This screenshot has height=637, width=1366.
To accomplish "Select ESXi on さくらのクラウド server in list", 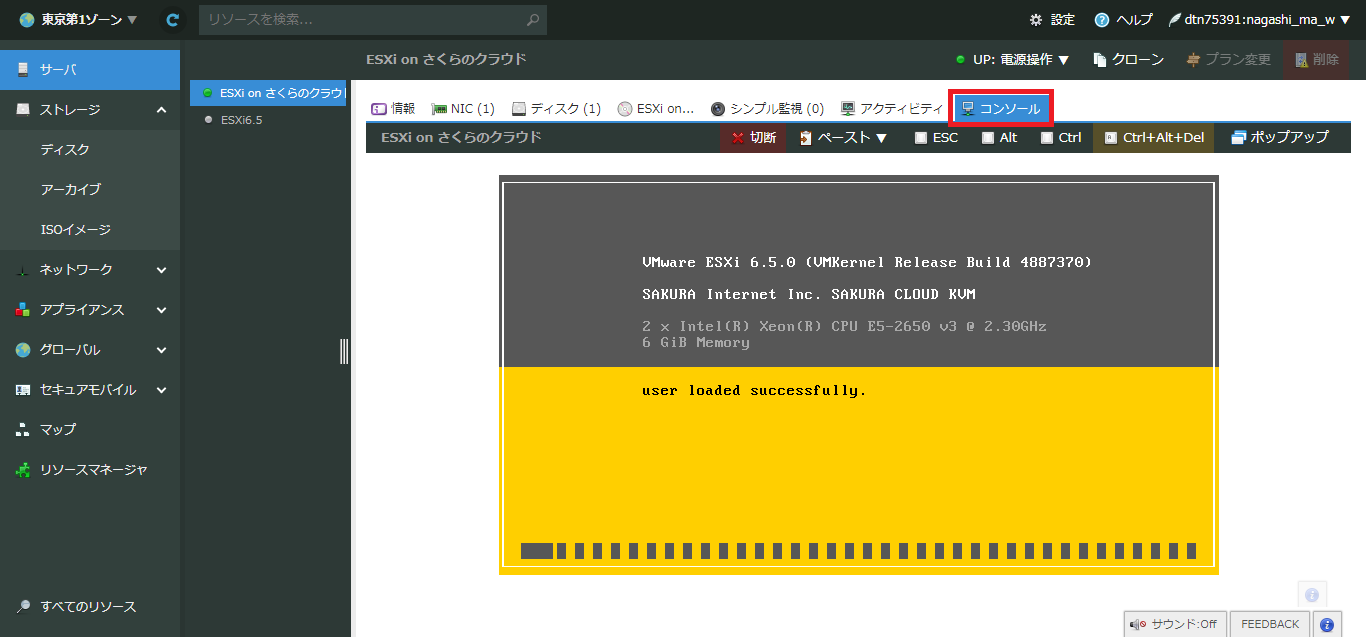I will pos(268,93).
